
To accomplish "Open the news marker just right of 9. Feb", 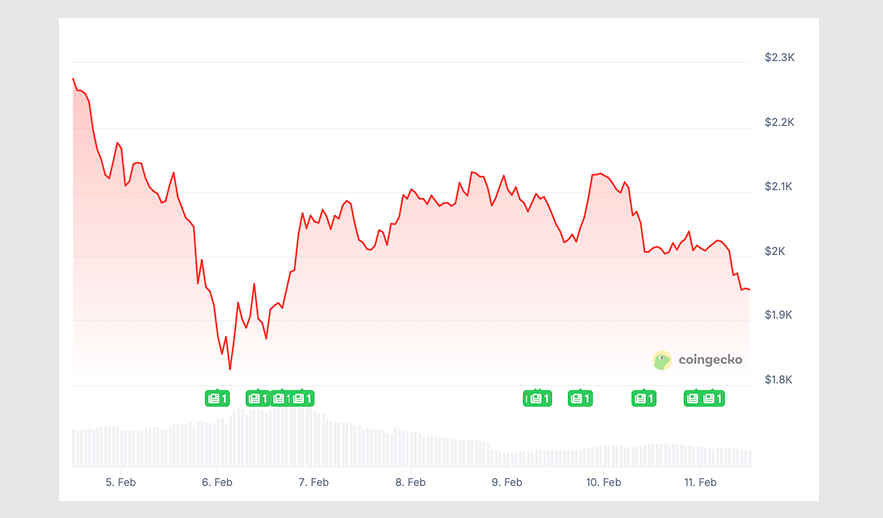I will 539,398.
